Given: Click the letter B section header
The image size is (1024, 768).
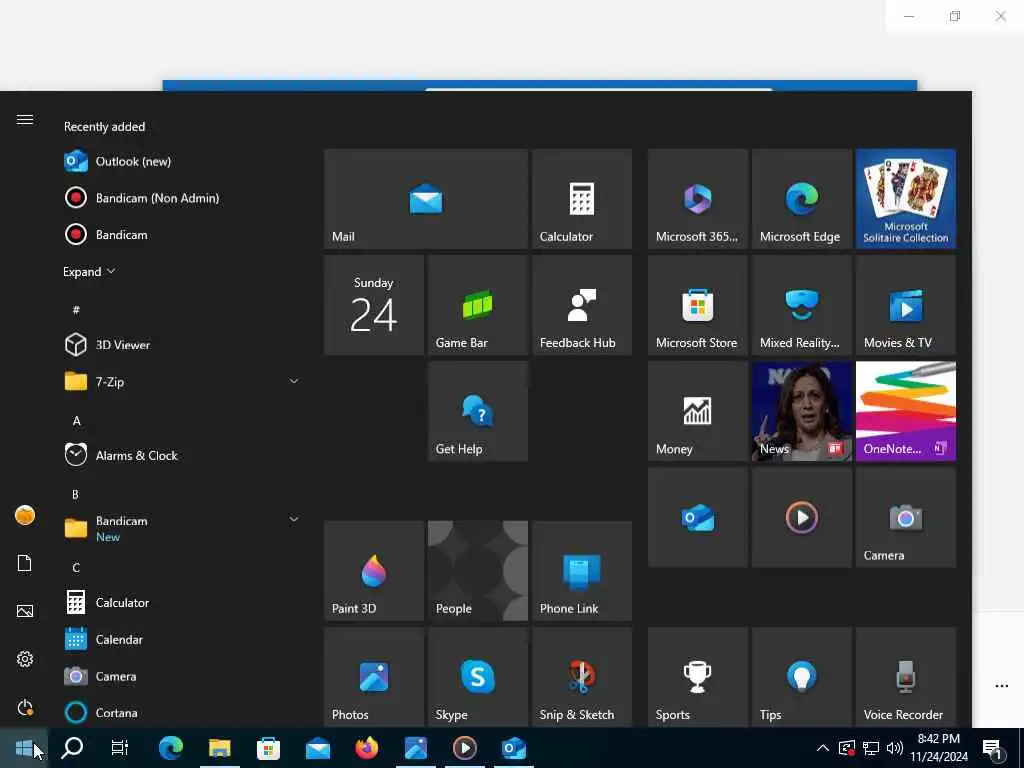Looking at the screenshot, I should pos(76,494).
